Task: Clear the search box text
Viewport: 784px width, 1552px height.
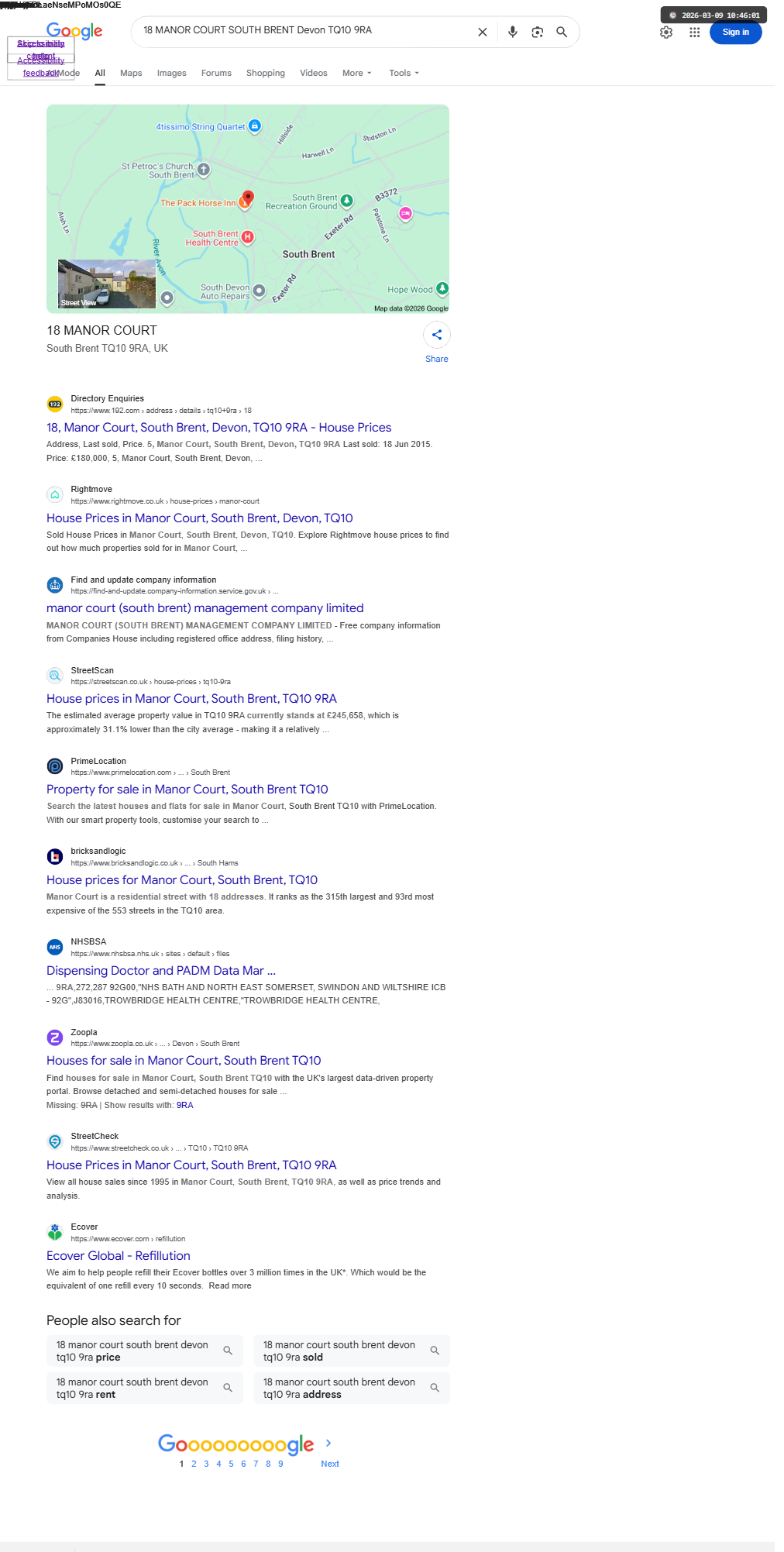Action: pyautogui.click(x=482, y=33)
